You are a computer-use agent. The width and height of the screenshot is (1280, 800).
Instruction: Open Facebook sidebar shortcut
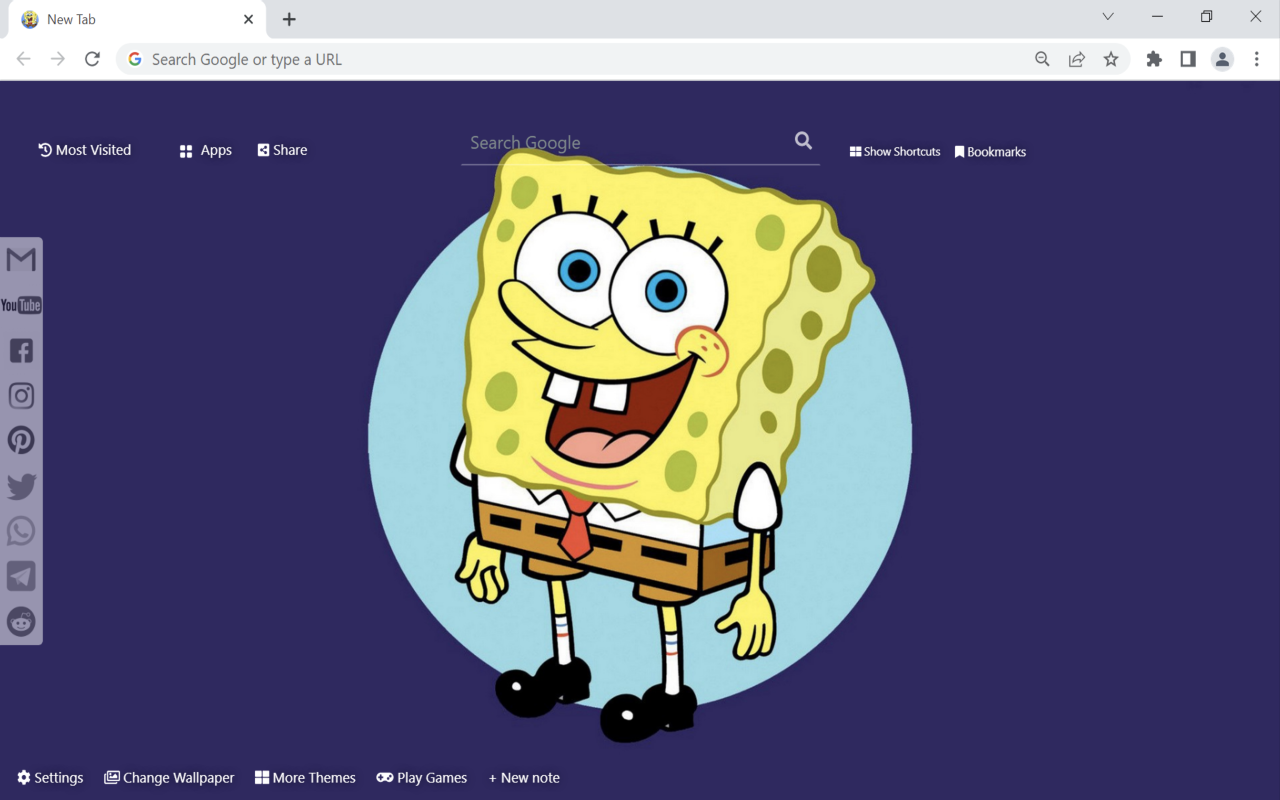coord(21,350)
